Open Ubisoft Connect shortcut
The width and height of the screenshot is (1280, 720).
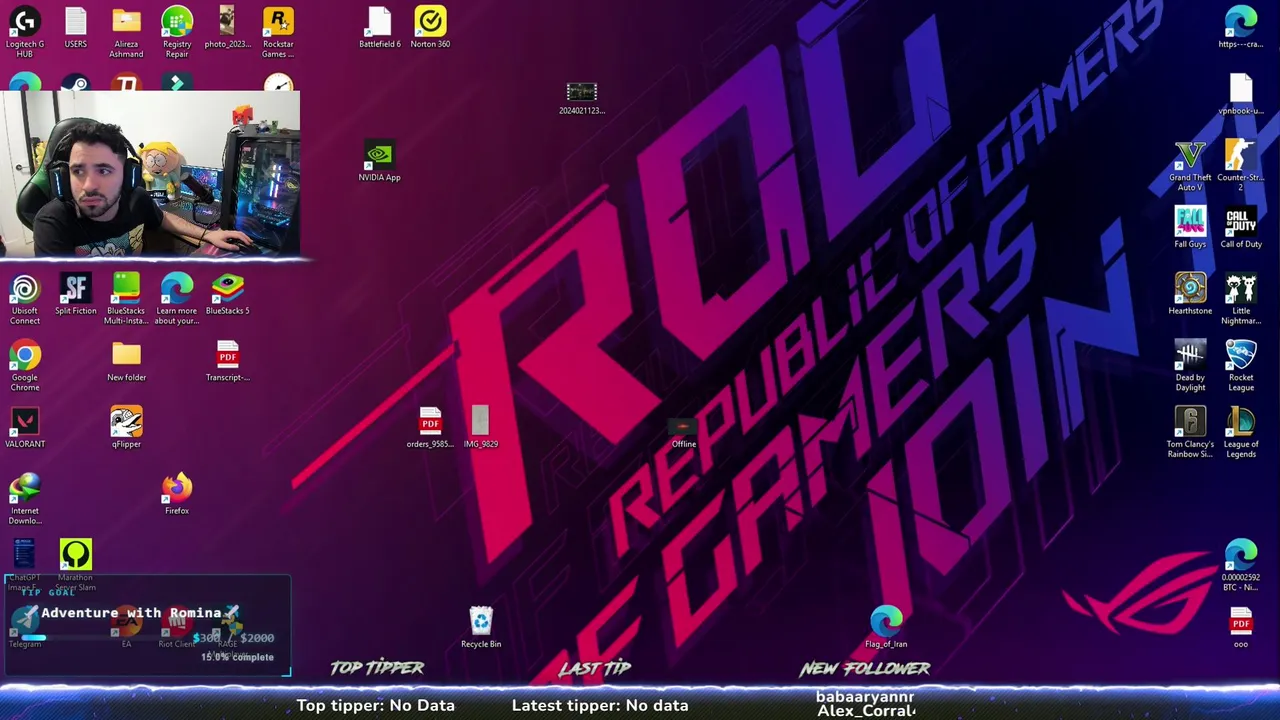25,299
